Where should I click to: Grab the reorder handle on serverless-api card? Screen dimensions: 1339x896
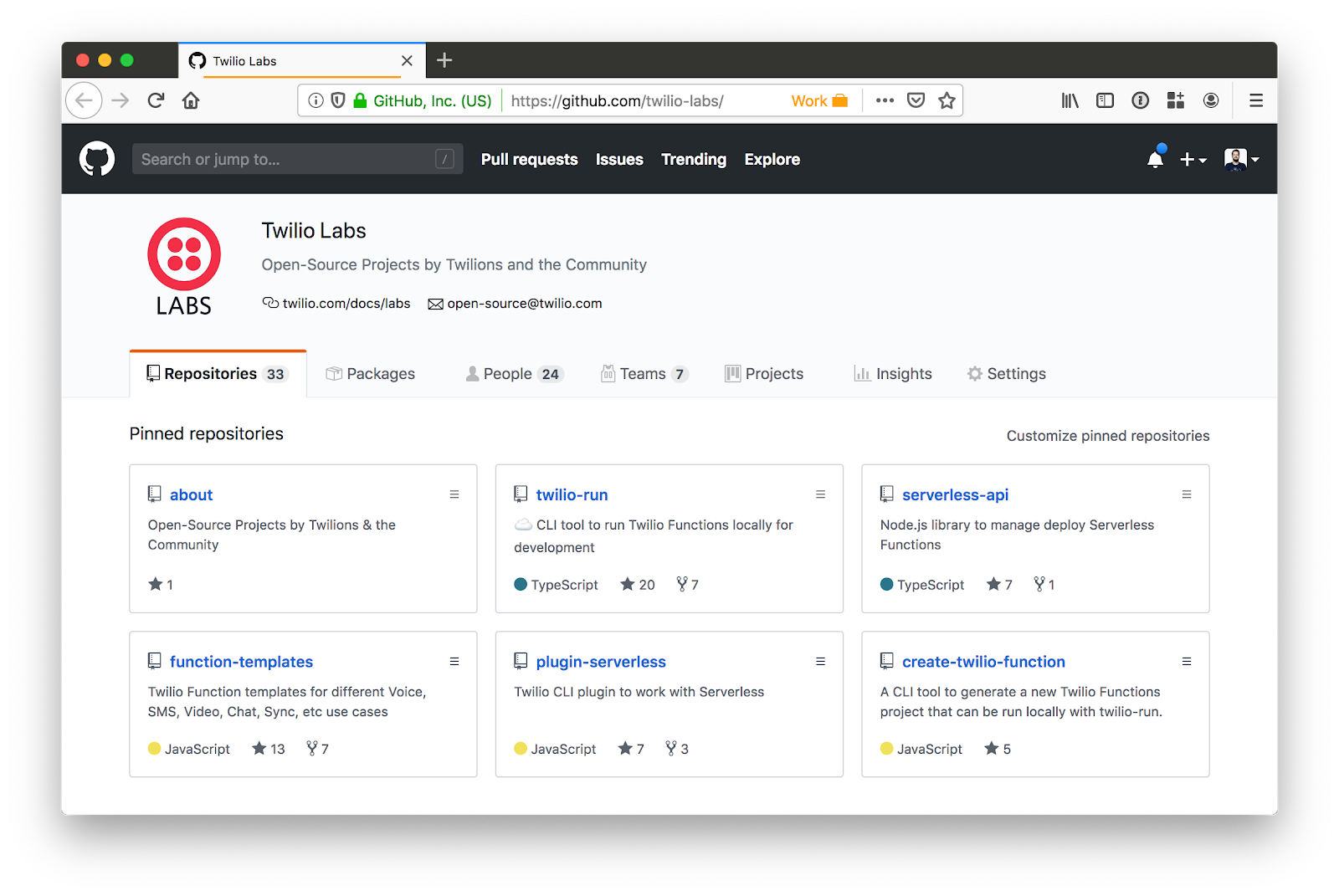coord(1187,494)
